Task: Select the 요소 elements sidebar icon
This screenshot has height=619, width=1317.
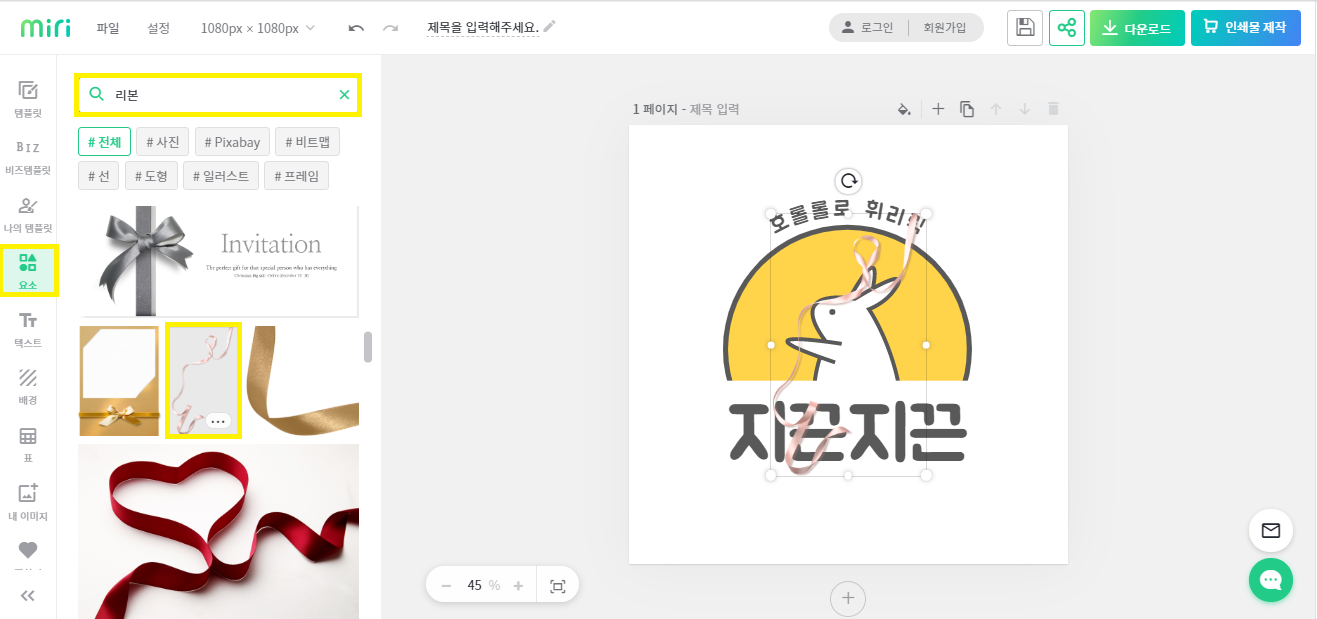Action: click(28, 271)
